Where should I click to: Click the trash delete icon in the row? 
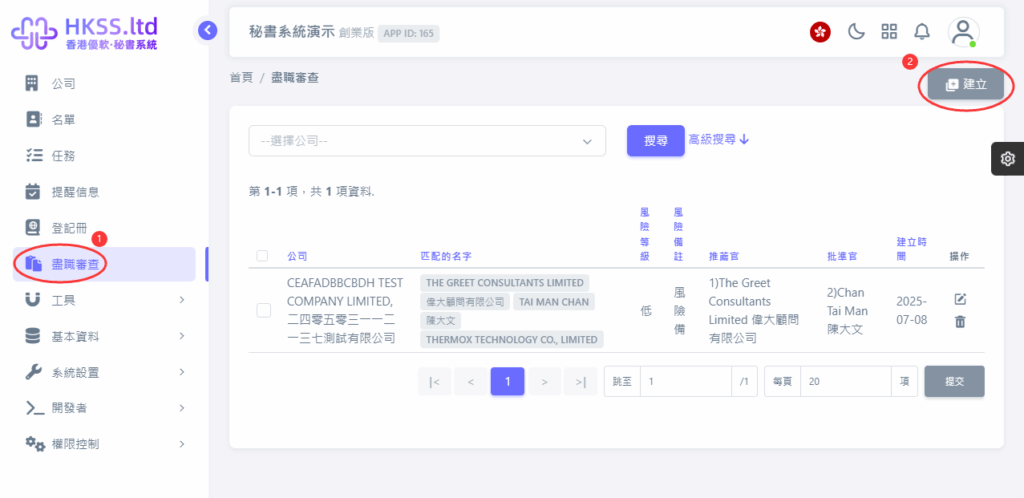(960, 322)
